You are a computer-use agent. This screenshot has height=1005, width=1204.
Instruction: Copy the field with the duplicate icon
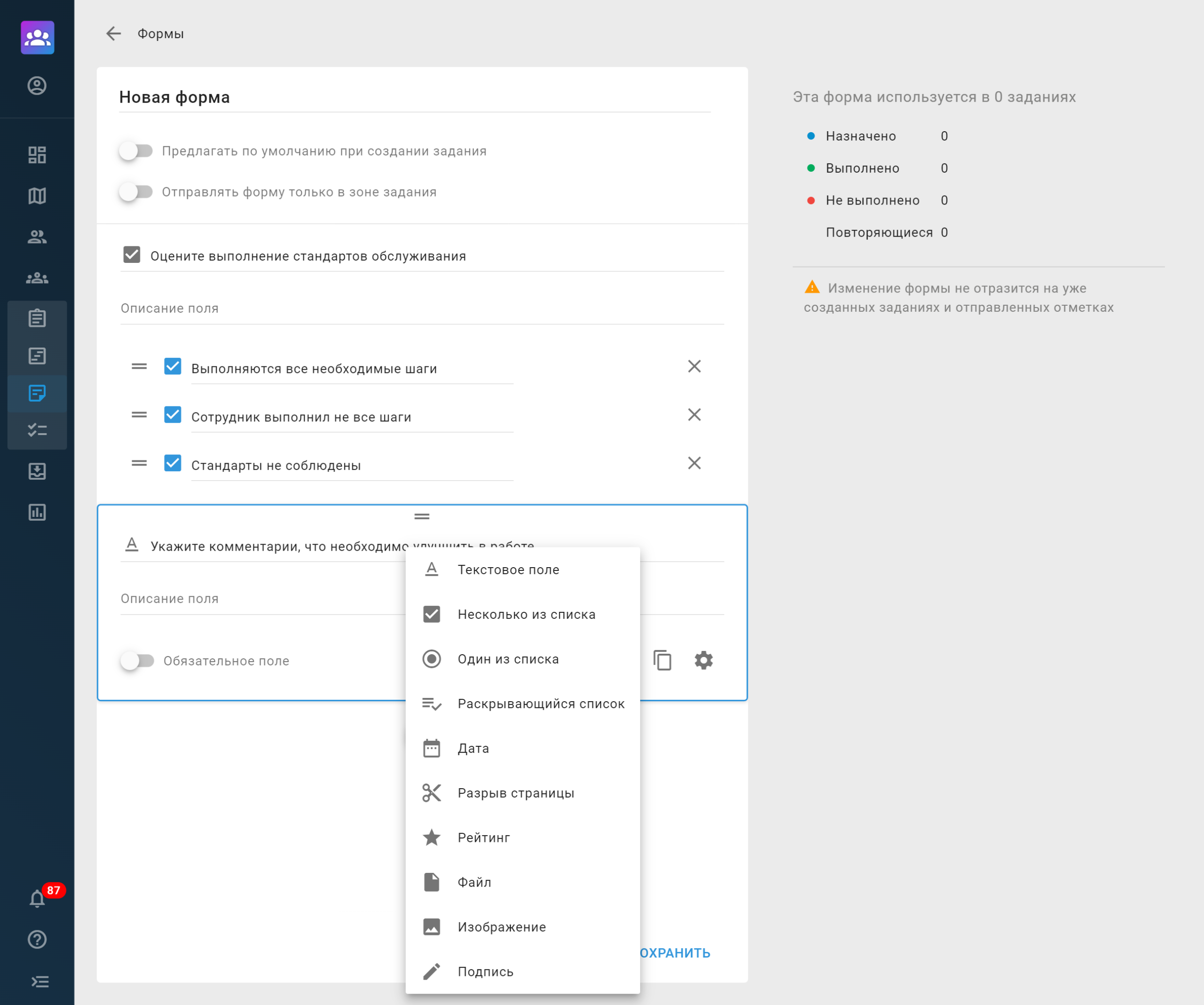pyautogui.click(x=662, y=660)
